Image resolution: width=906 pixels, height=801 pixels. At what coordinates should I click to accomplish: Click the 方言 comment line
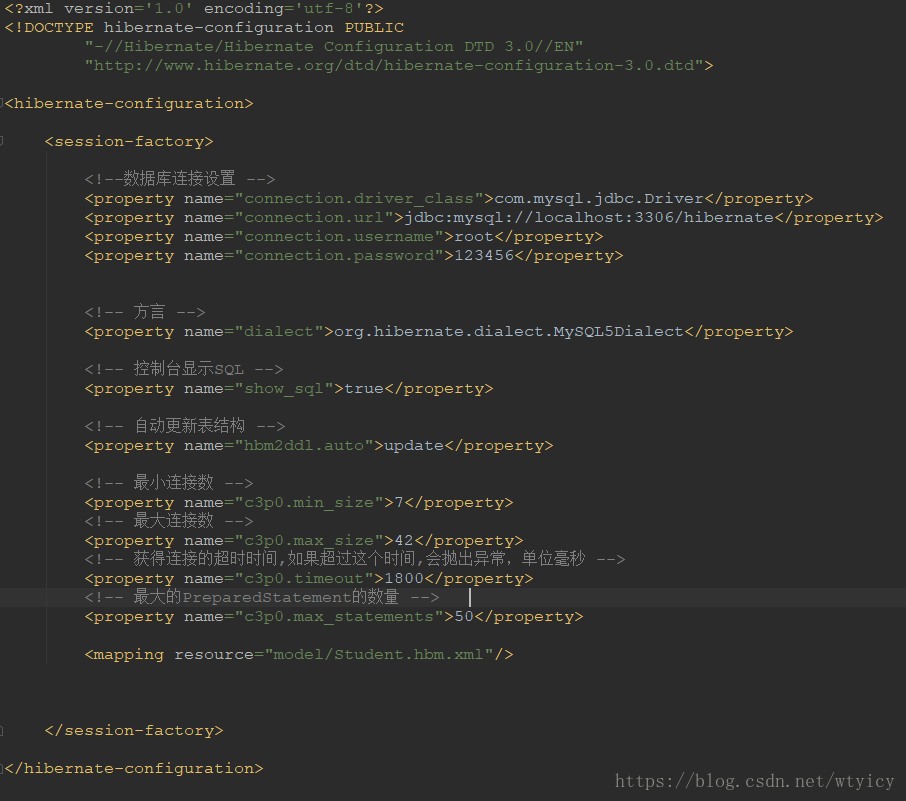click(144, 312)
